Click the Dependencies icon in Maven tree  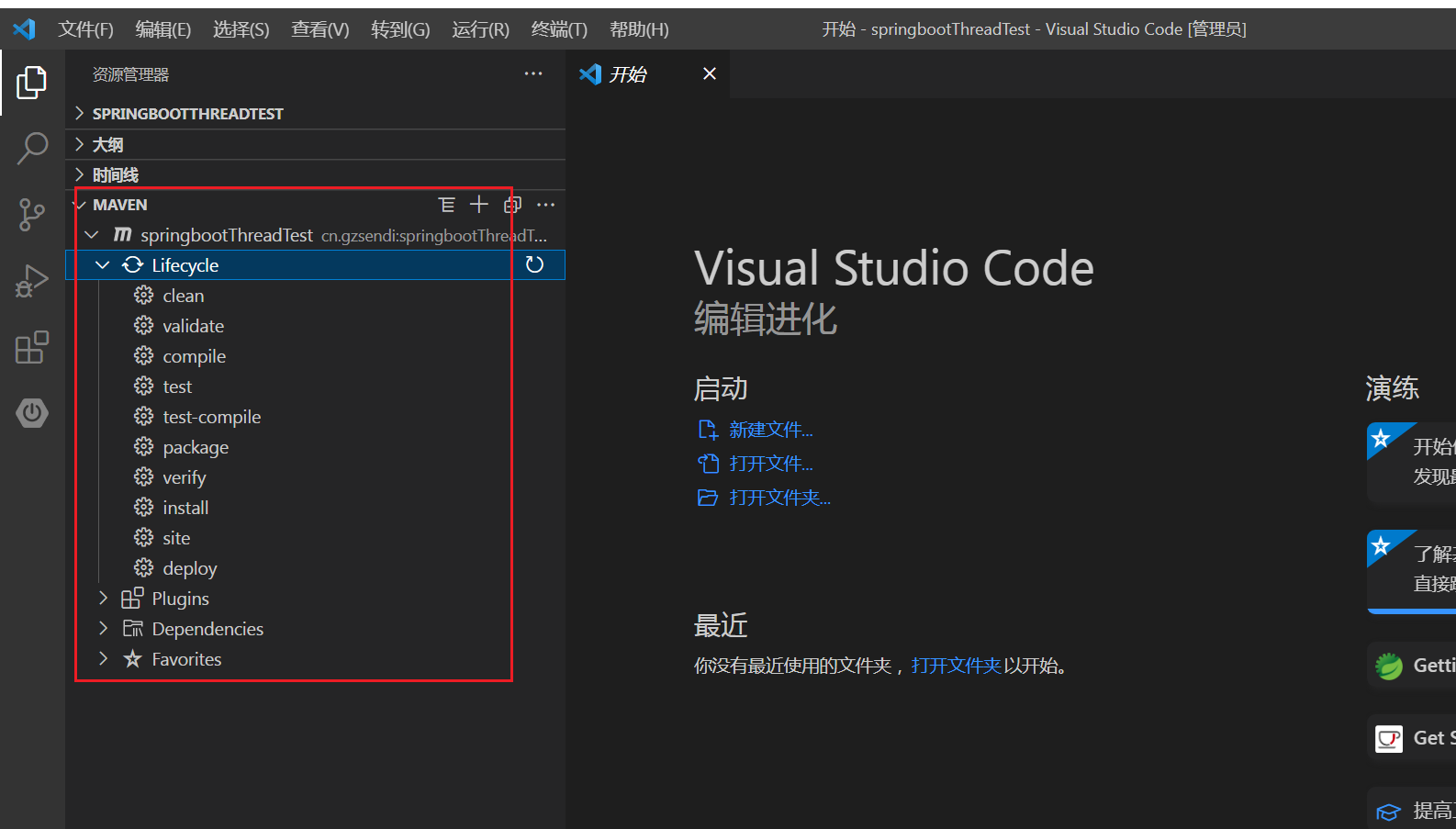point(132,629)
